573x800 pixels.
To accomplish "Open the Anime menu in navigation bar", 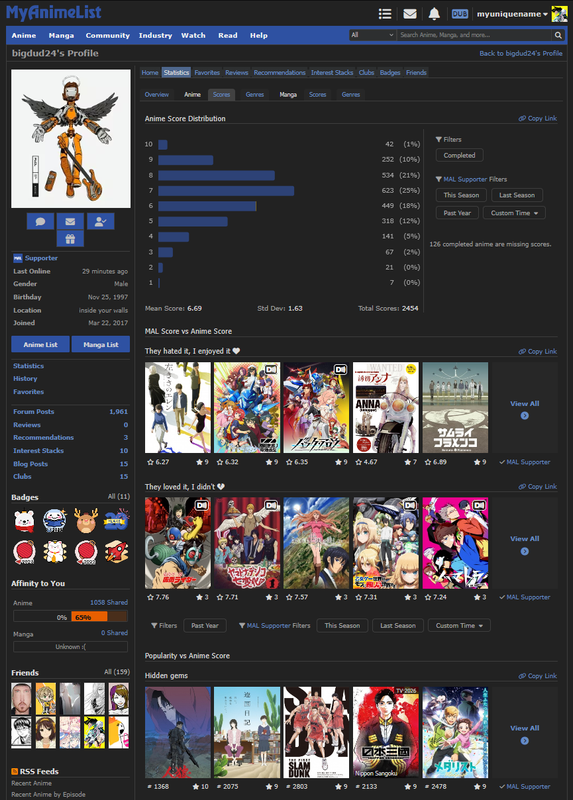I will pyautogui.click(x=24, y=35).
